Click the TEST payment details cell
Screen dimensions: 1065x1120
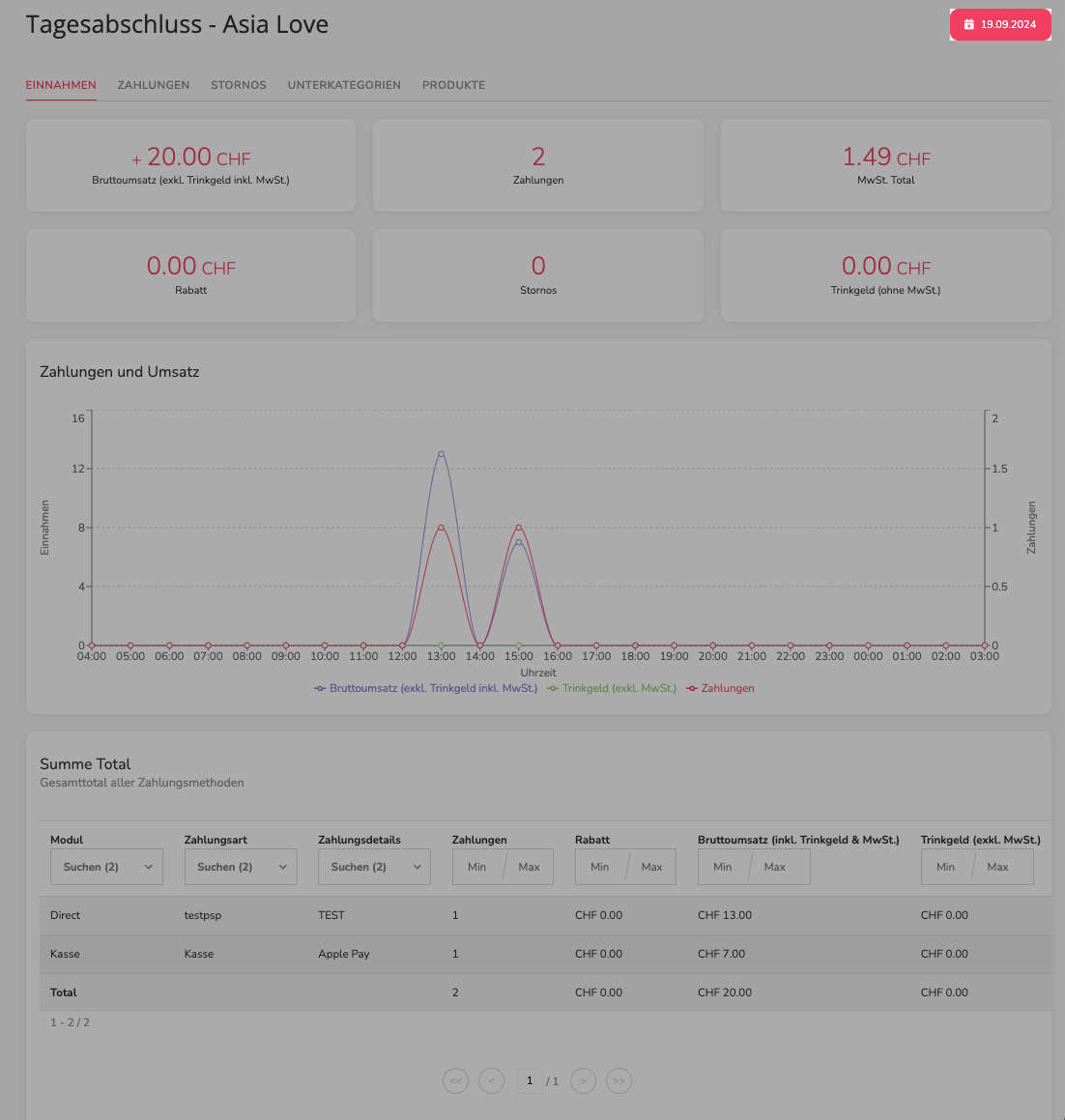click(331, 915)
